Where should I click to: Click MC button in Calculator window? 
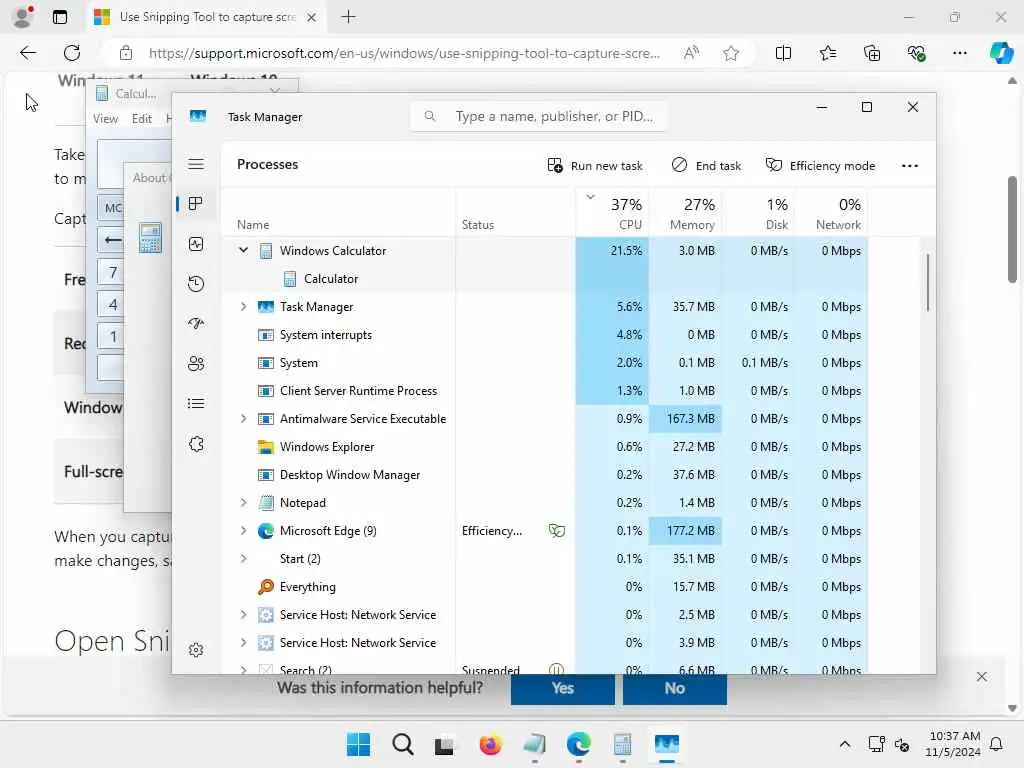pos(112,208)
